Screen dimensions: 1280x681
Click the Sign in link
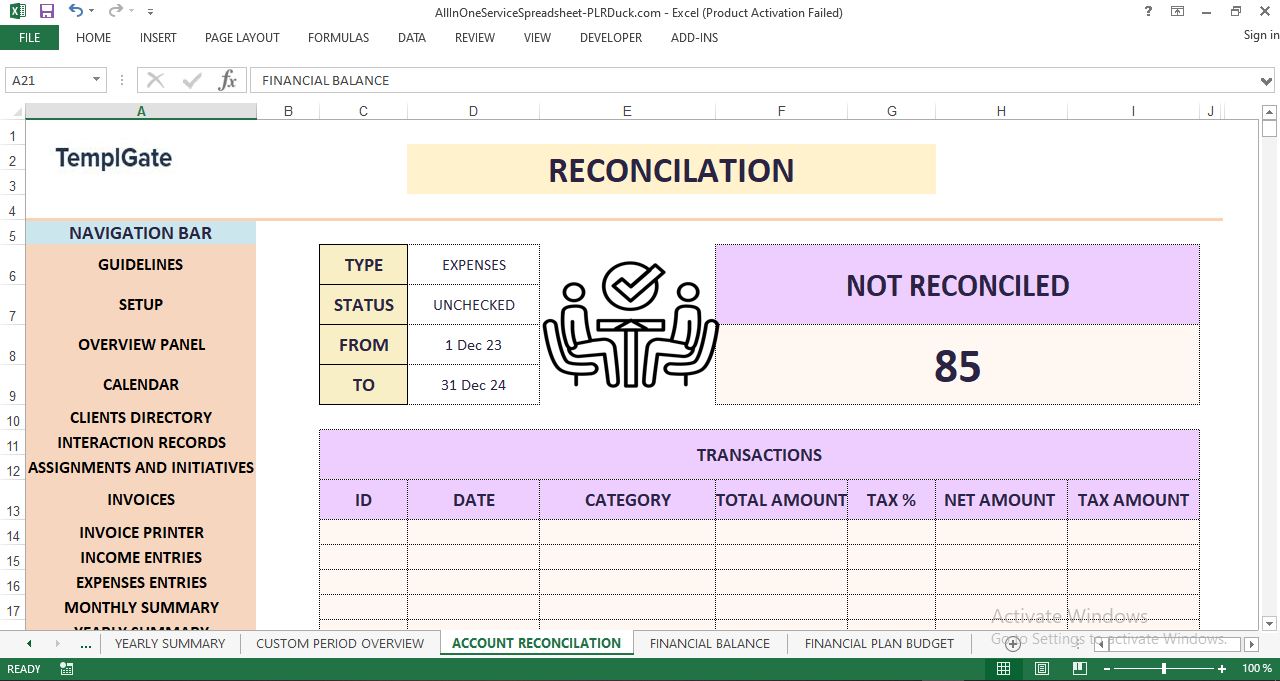pyautogui.click(x=1261, y=35)
